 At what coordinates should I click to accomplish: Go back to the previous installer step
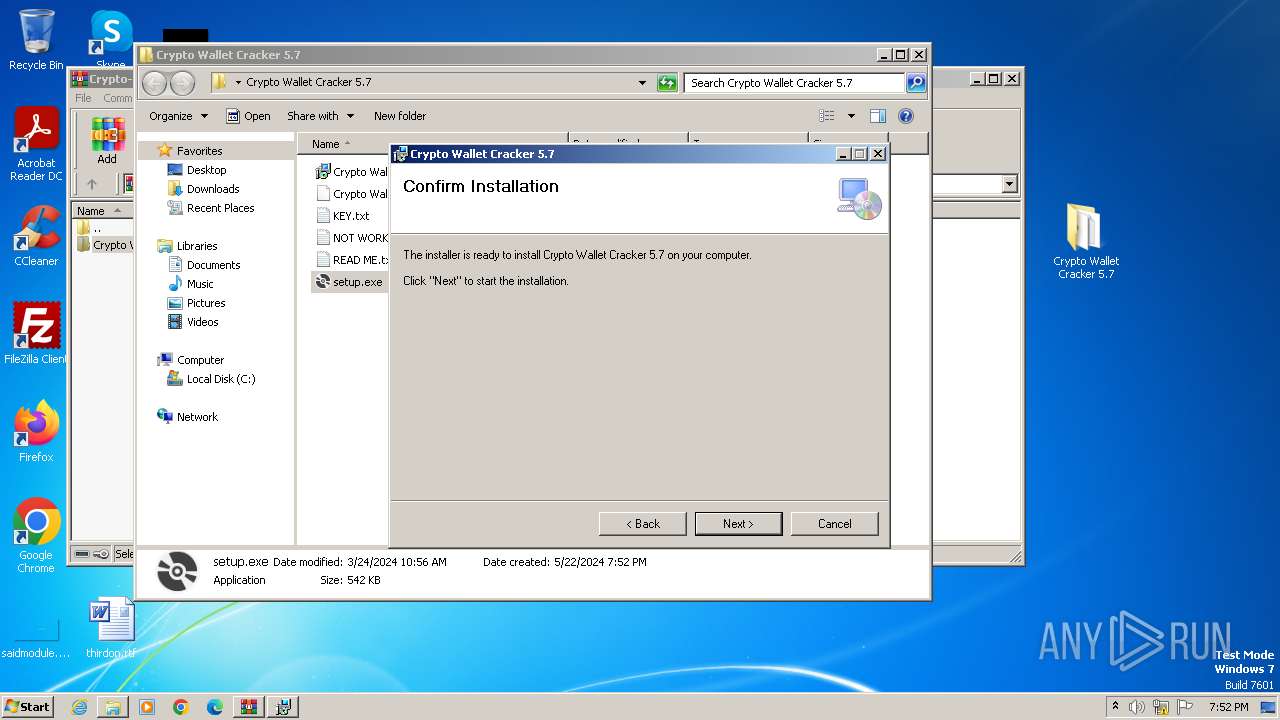click(x=643, y=524)
